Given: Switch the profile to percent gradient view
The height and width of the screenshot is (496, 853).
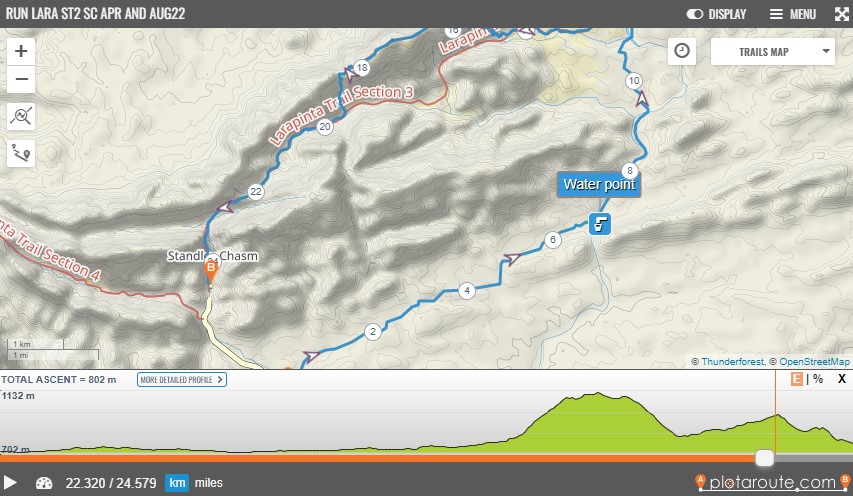Looking at the screenshot, I should click(x=818, y=379).
